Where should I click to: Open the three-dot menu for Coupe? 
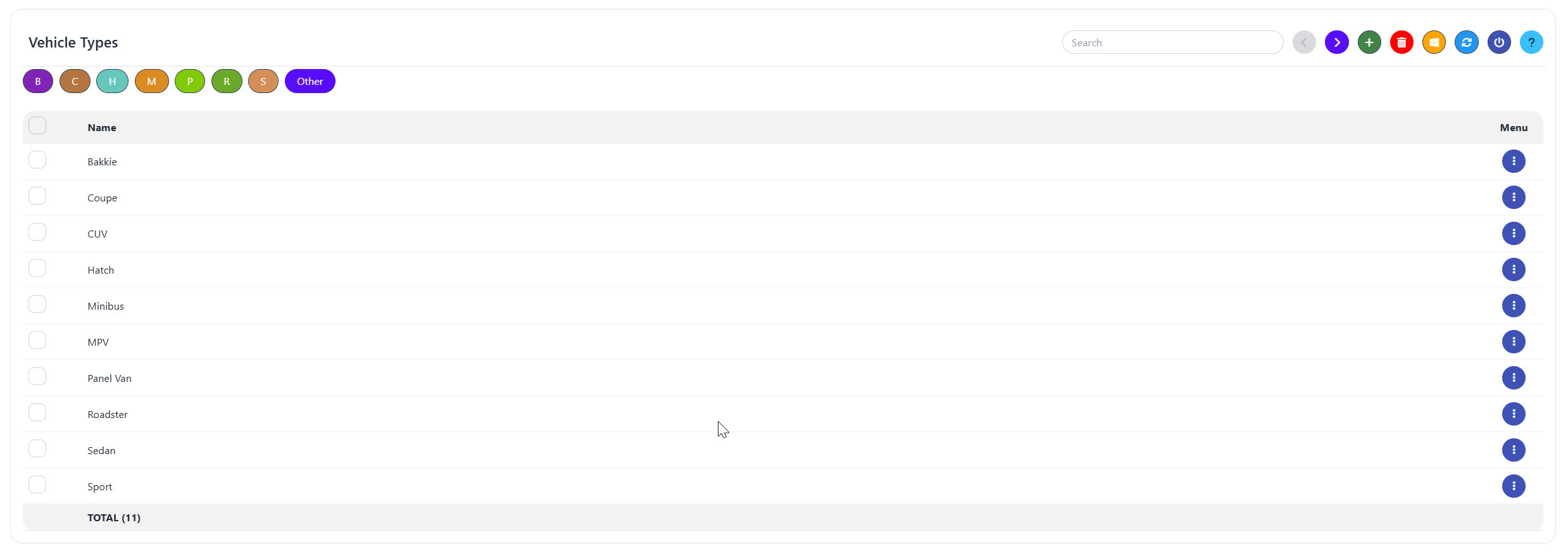pos(1514,197)
